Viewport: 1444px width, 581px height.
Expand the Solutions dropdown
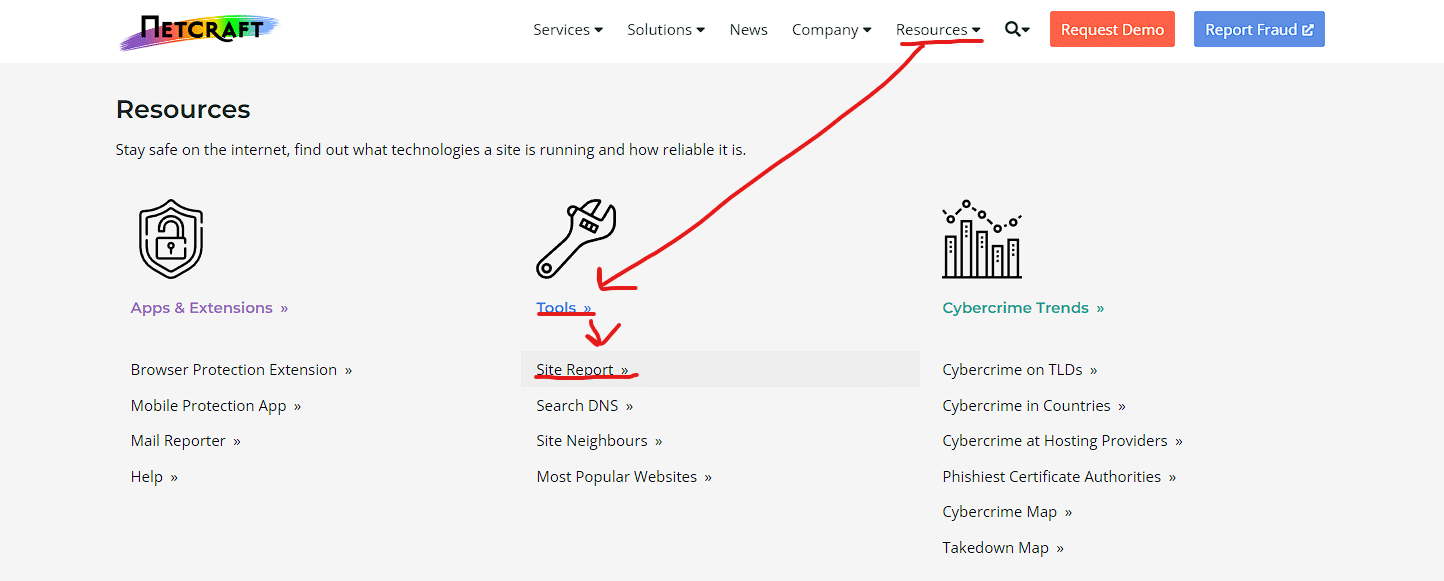pyautogui.click(x=665, y=29)
